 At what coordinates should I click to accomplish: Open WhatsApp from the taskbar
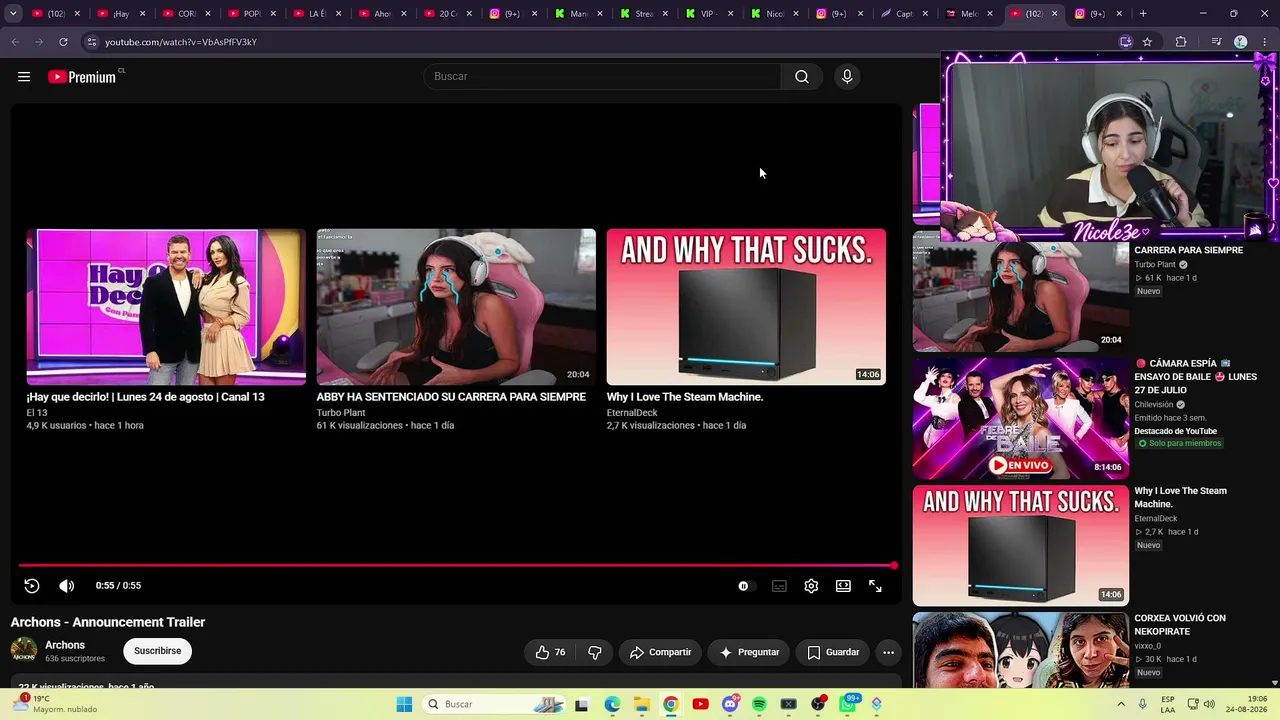(x=848, y=704)
